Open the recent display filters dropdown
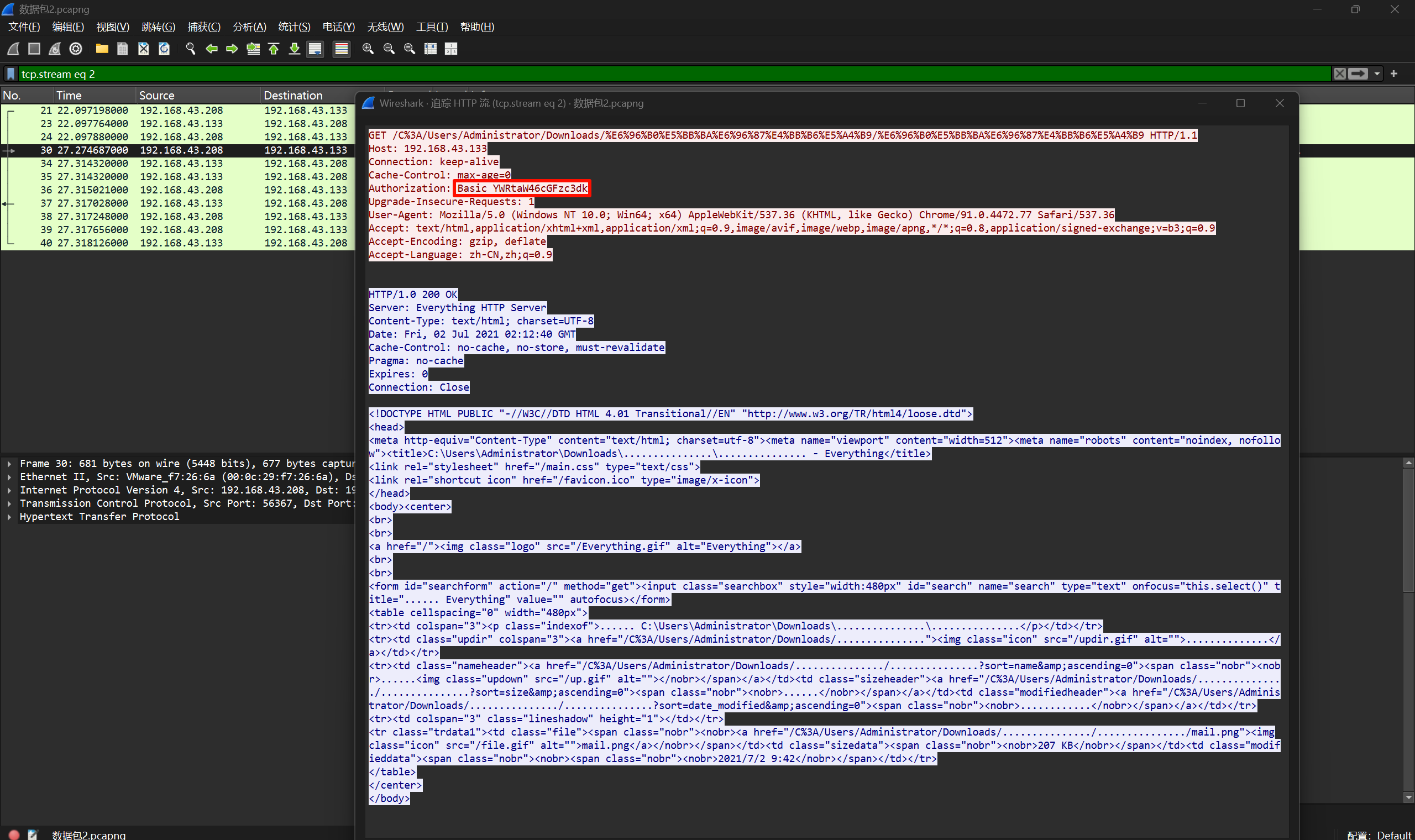This screenshot has width=1415, height=840. pyautogui.click(x=1376, y=74)
